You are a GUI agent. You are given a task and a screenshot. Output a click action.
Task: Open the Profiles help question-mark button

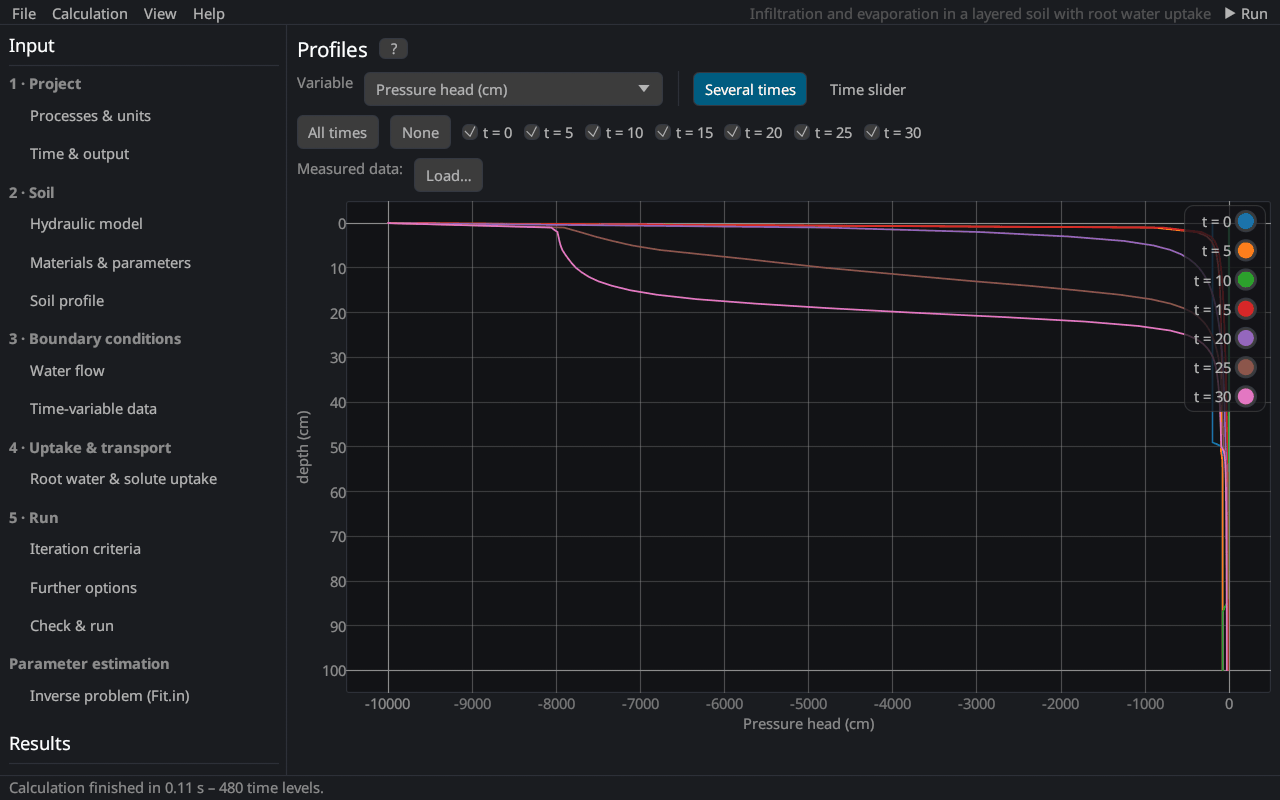click(x=393, y=49)
